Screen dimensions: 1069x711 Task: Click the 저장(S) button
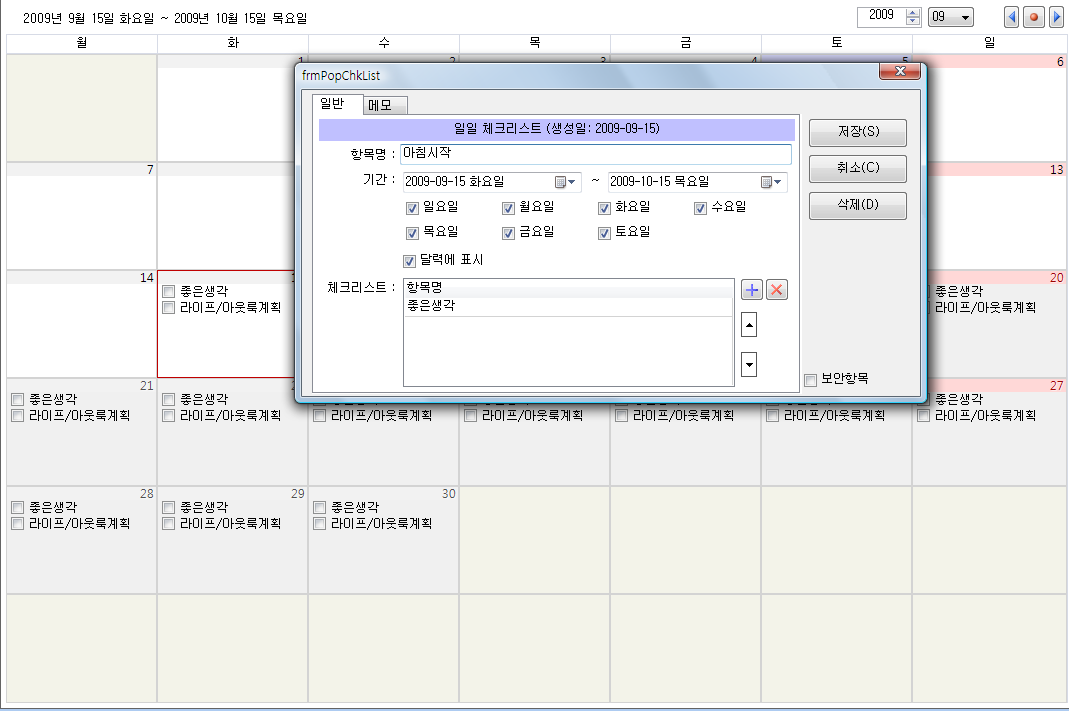[858, 132]
